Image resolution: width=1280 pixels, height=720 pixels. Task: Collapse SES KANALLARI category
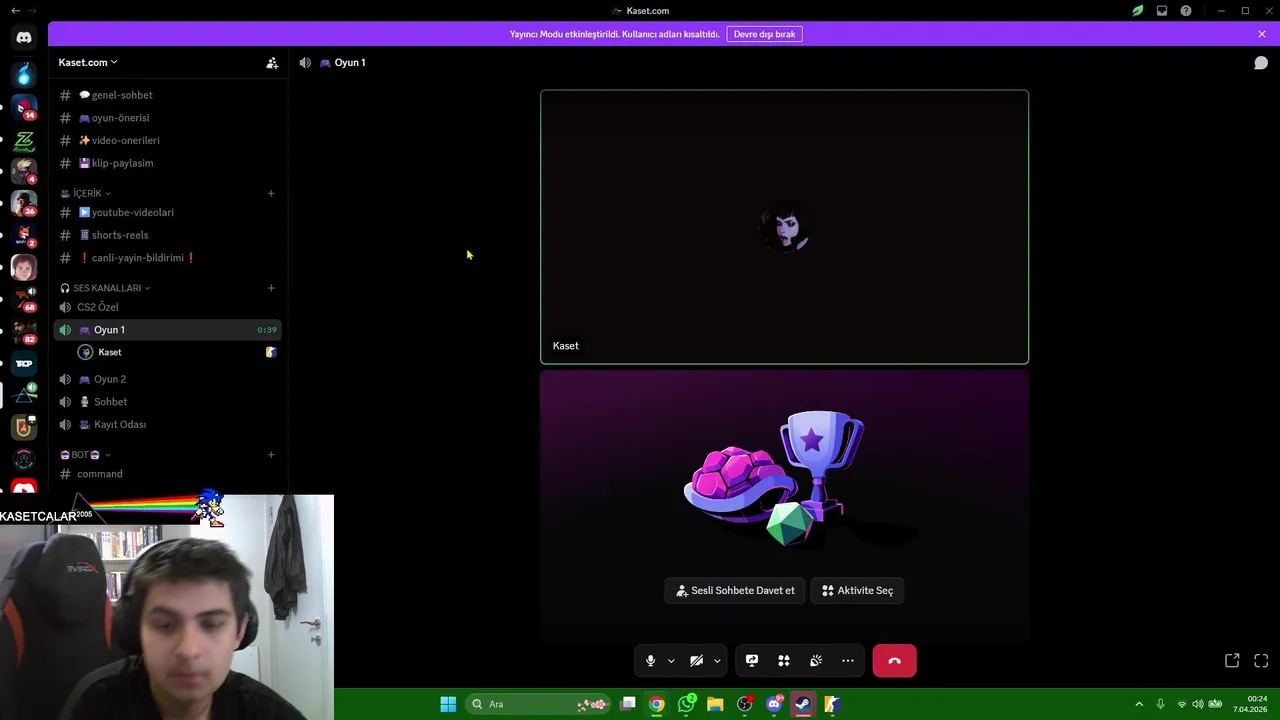105,288
